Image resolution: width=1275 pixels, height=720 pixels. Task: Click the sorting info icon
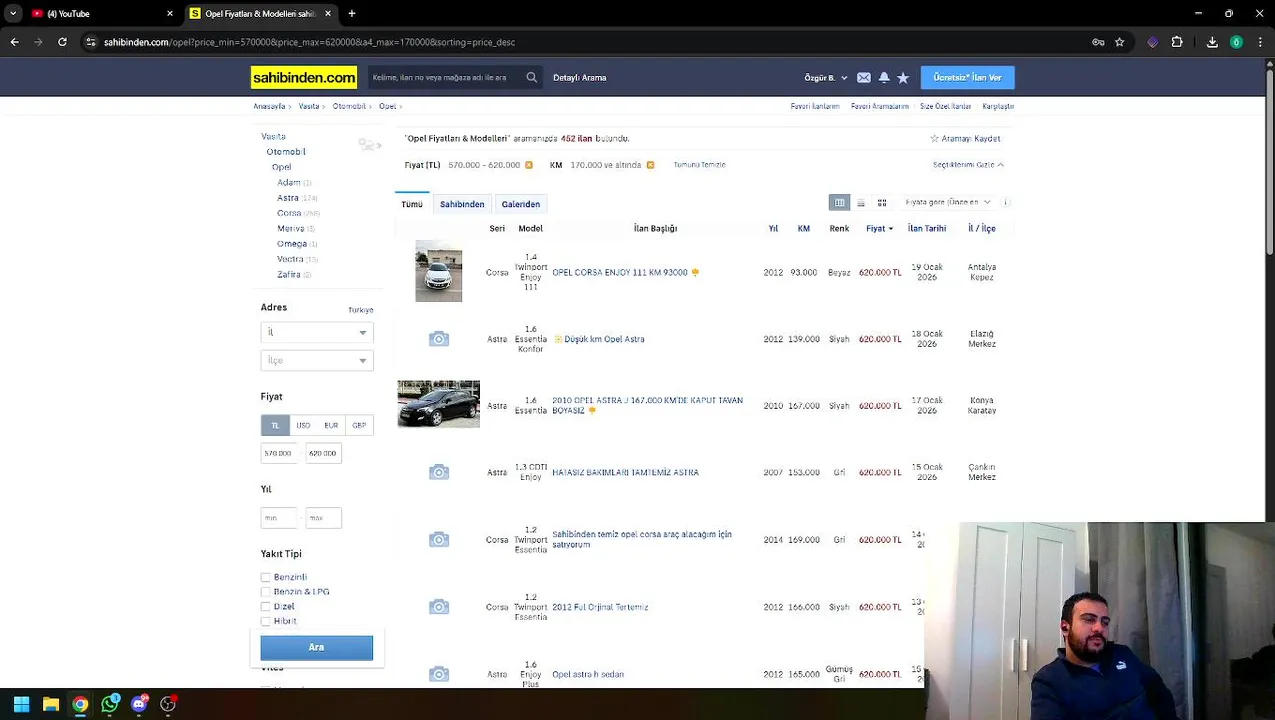[1006, 202]
